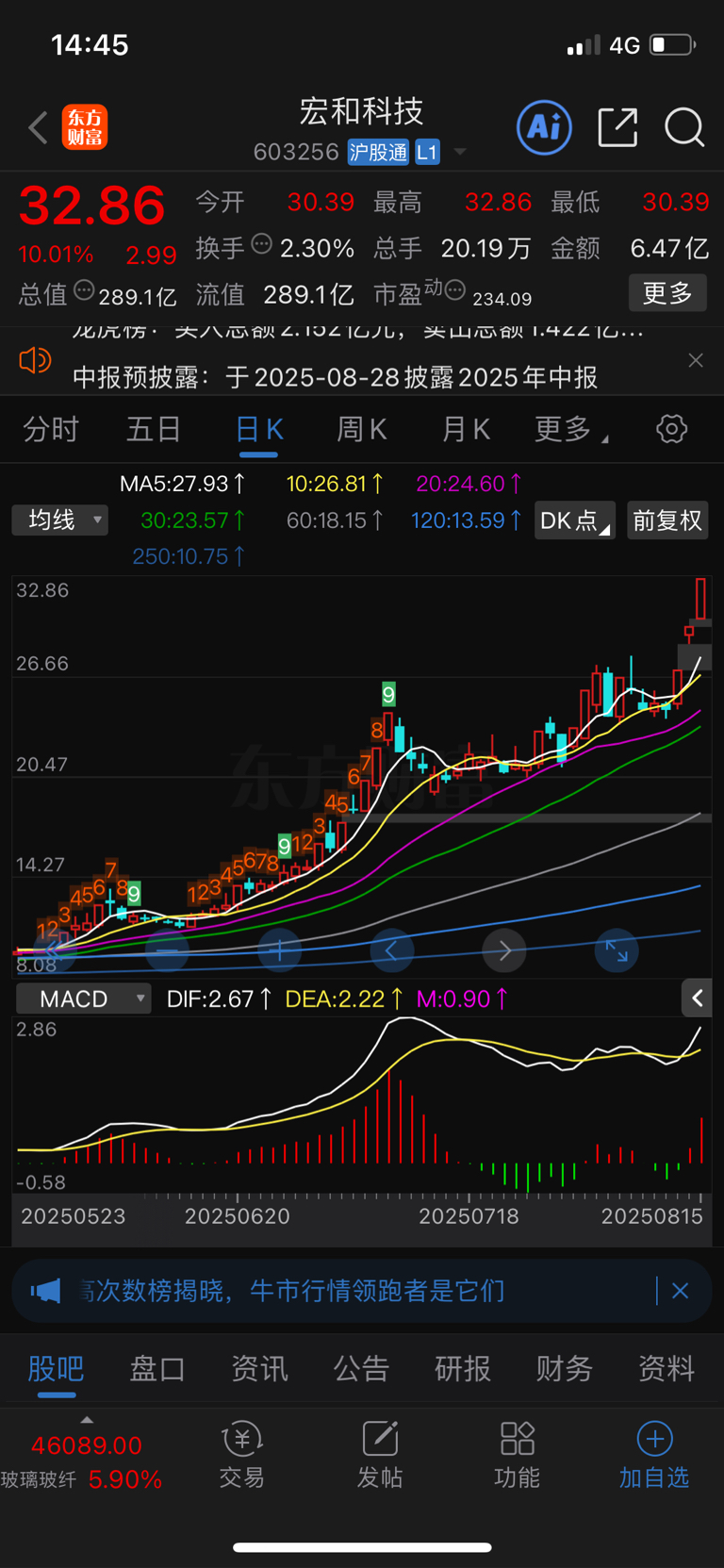The width and height of the screenshot is (724, 1568).
Task: Open the 股吧 tab
Action: coord(56,1368)
